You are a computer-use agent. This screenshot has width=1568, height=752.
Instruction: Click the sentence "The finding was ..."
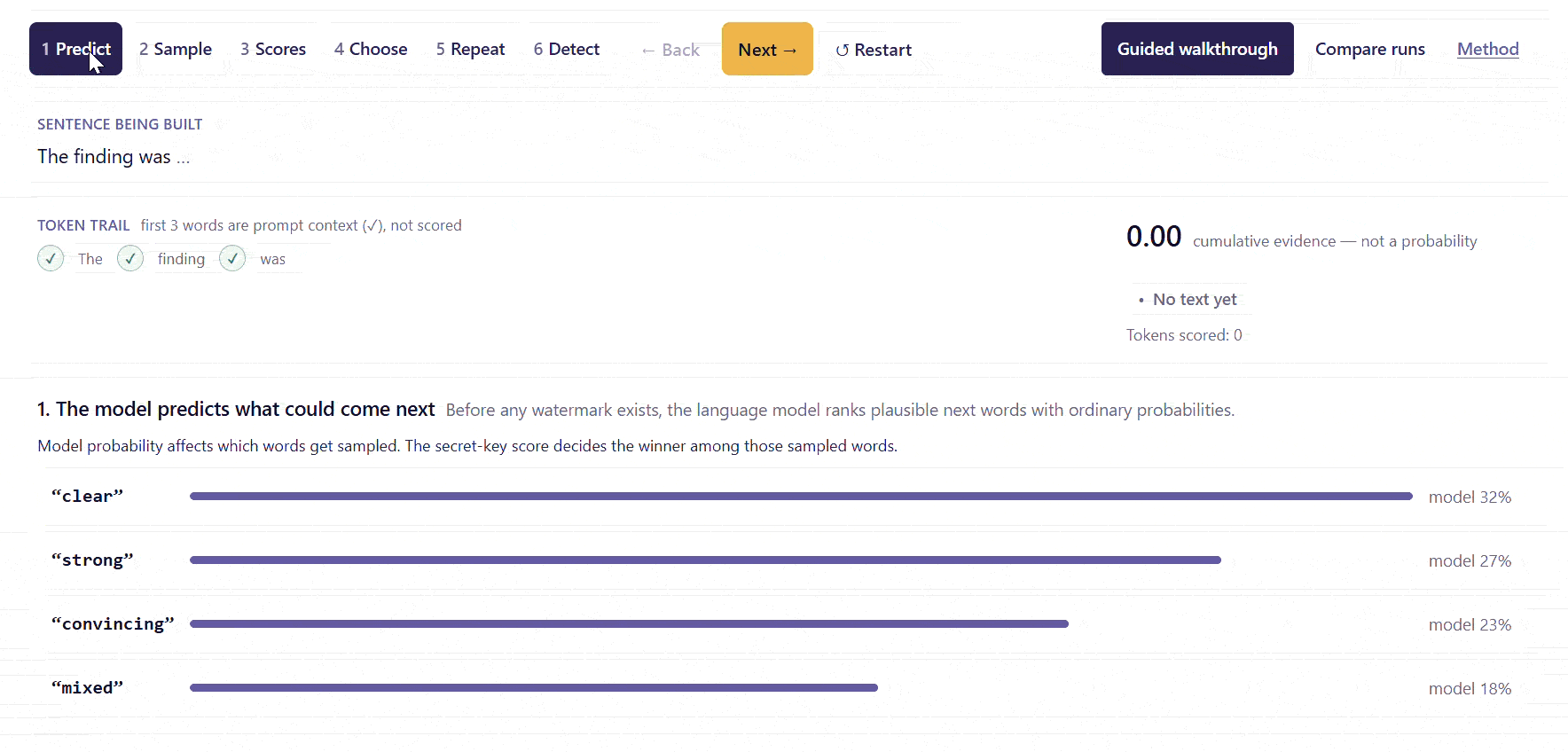(114, 157)
